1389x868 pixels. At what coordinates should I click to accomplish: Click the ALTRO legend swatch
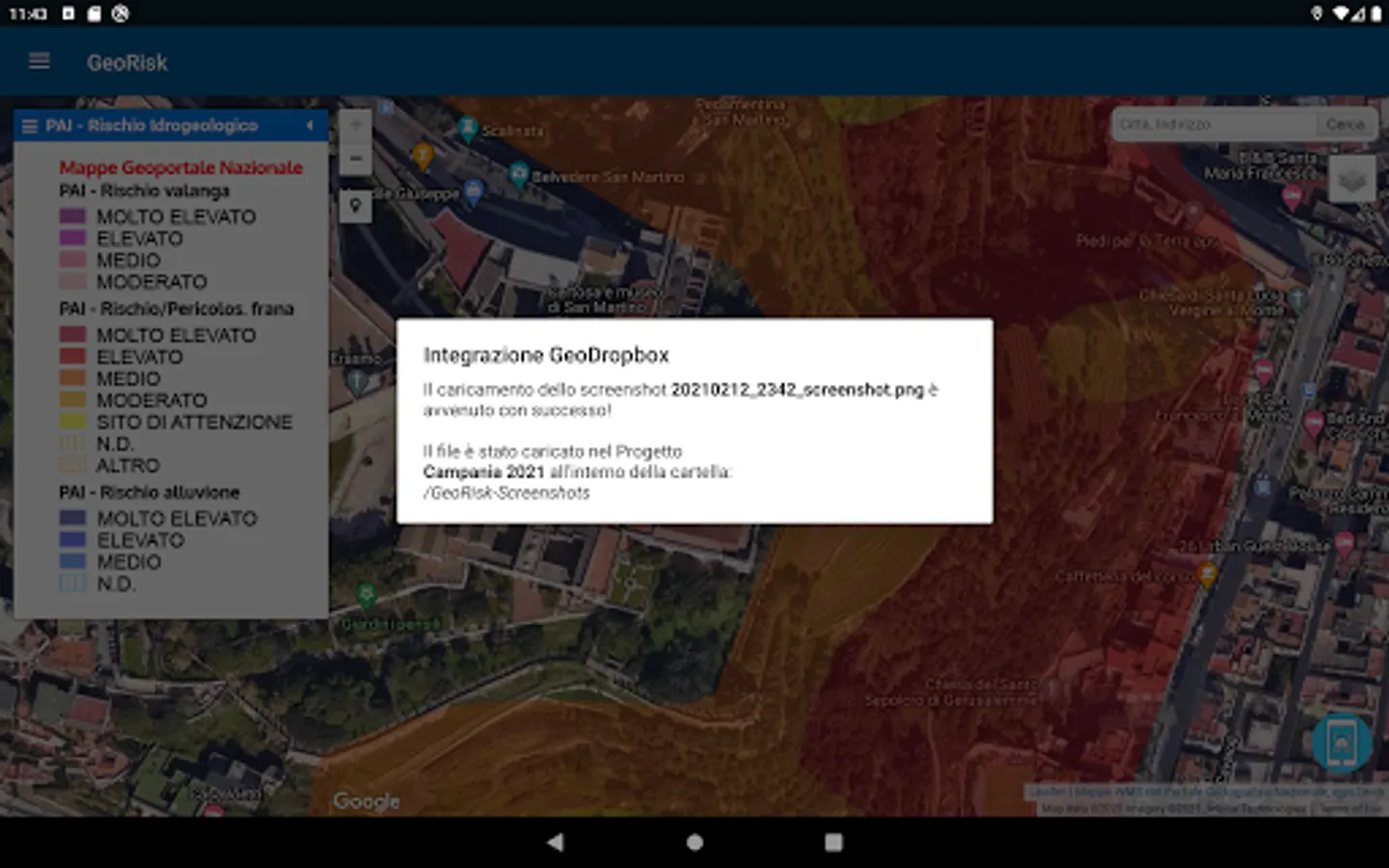73,465
